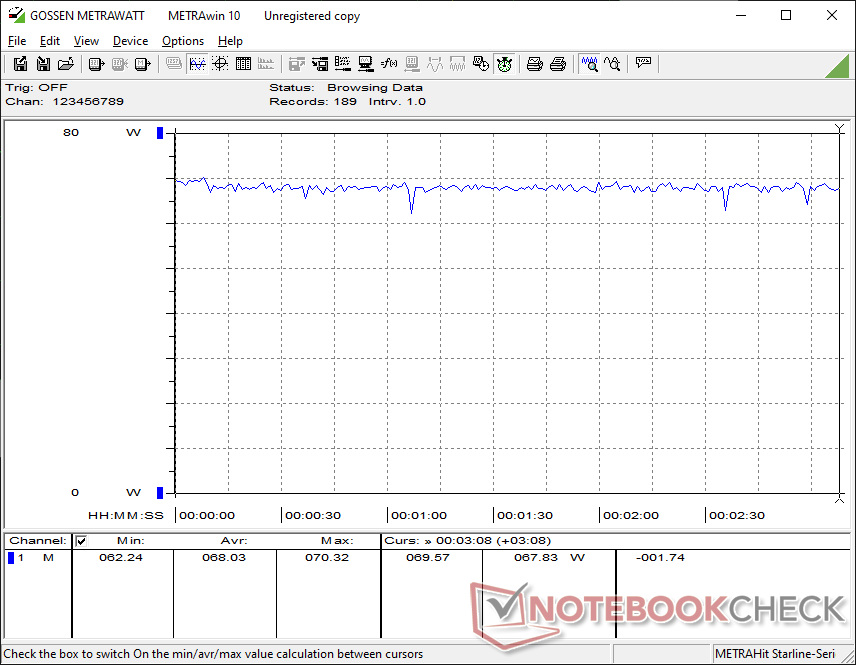Image resolution: width=856 pixels, height=665 pixels.
Task: Click the blue color swatch for channel 1
Action: [x=11, y=558]
